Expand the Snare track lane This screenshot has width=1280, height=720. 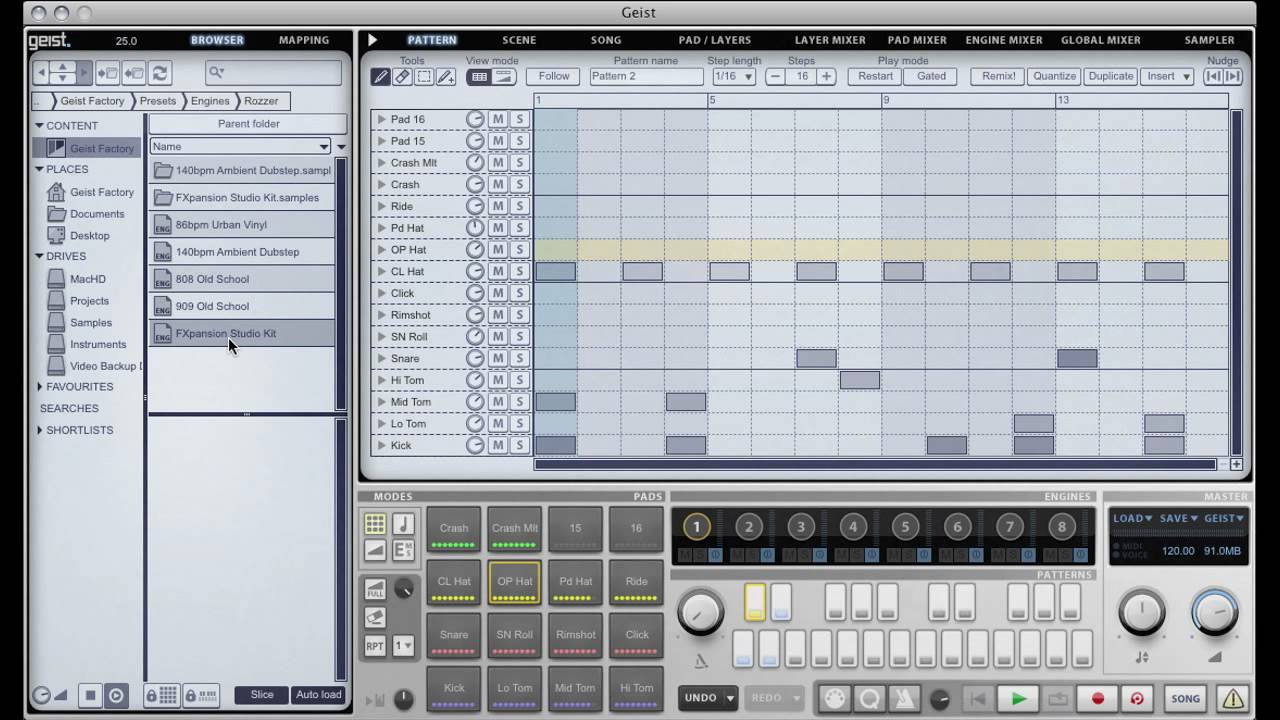381,358
